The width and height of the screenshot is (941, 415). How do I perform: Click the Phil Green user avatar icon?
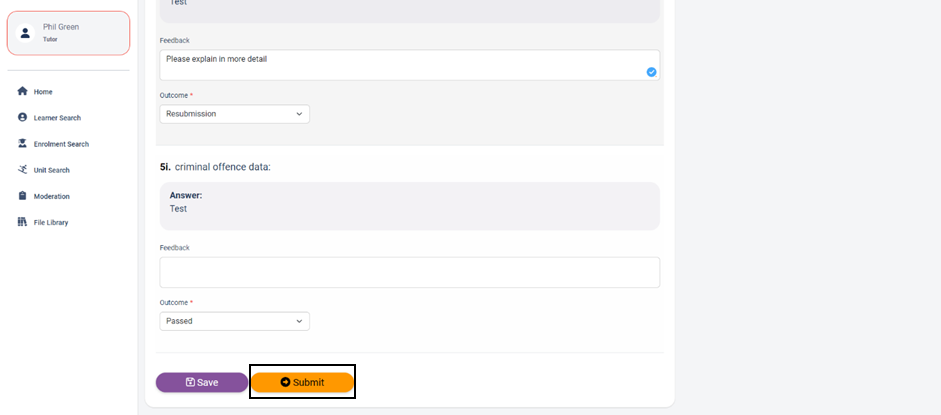[25, 33]
